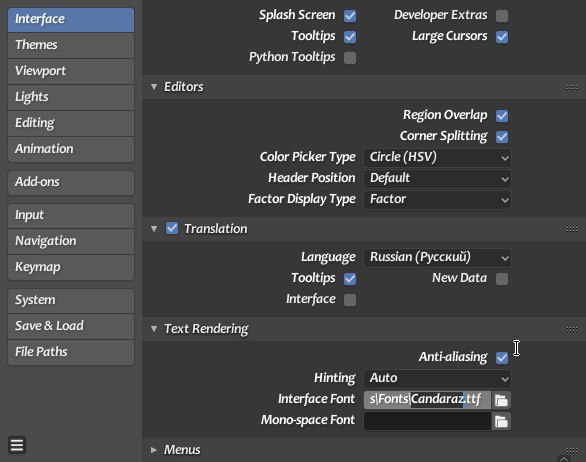
Task: Grab the Menus panel drag handle
Action: point(571,450)
